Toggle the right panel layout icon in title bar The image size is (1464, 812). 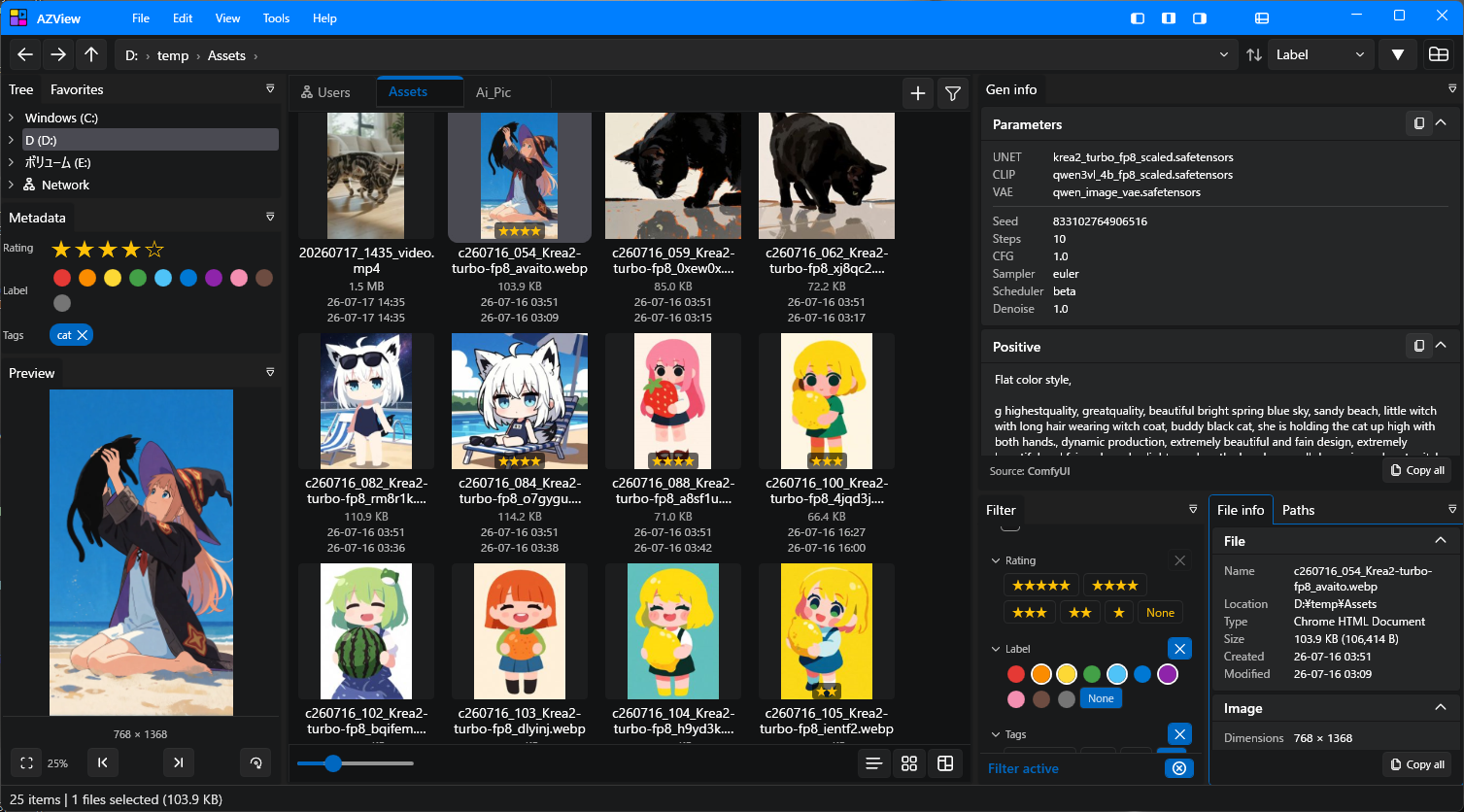point(1200,17)
